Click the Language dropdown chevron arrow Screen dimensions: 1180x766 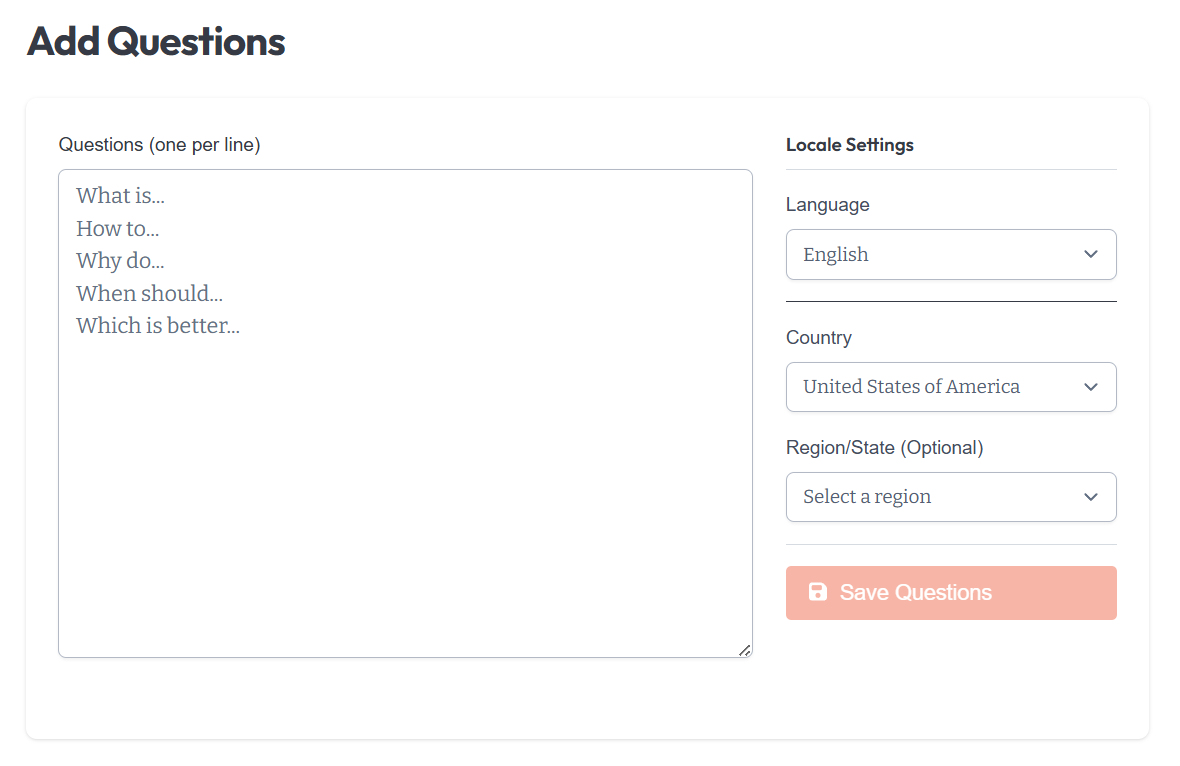click(1091, 255)
